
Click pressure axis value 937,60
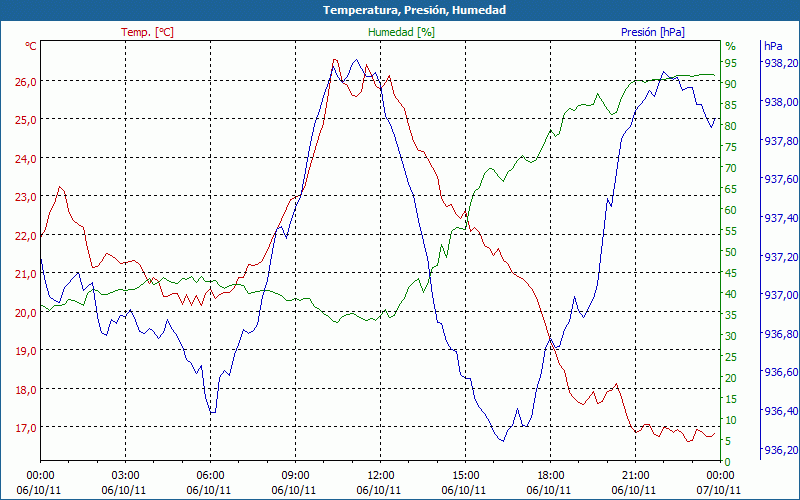click(x=781, y=179)
